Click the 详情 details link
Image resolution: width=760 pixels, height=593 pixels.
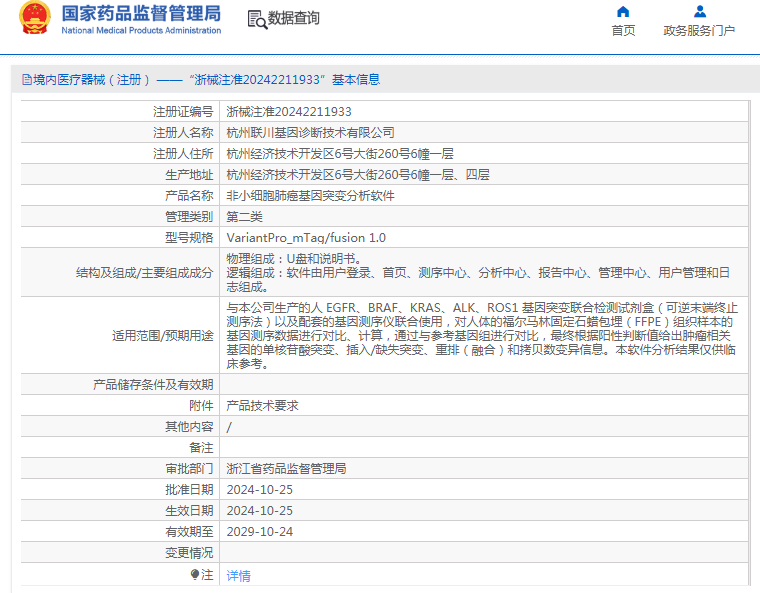point(238,576)
